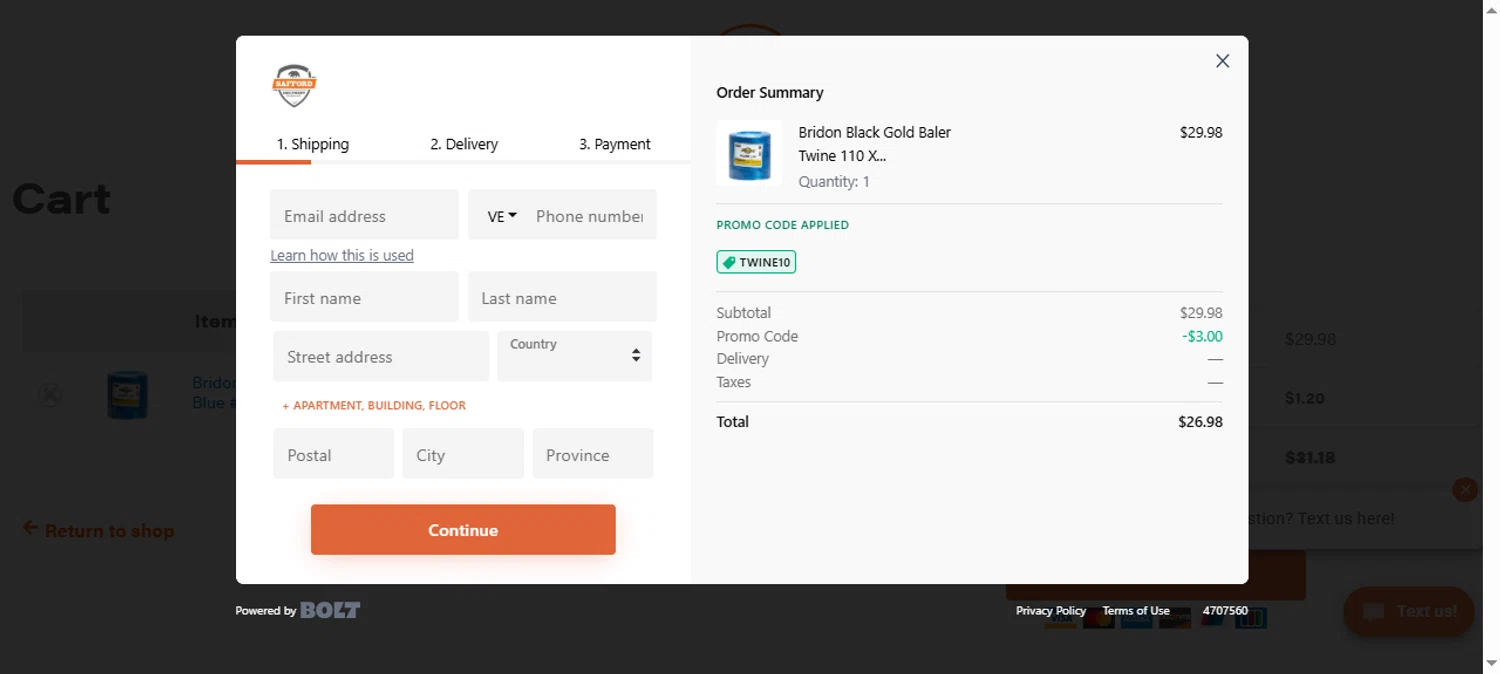Viewport: 1500px width, 674px height.
Task: Open the Privacy Policy link
Action: [1051, 611]
